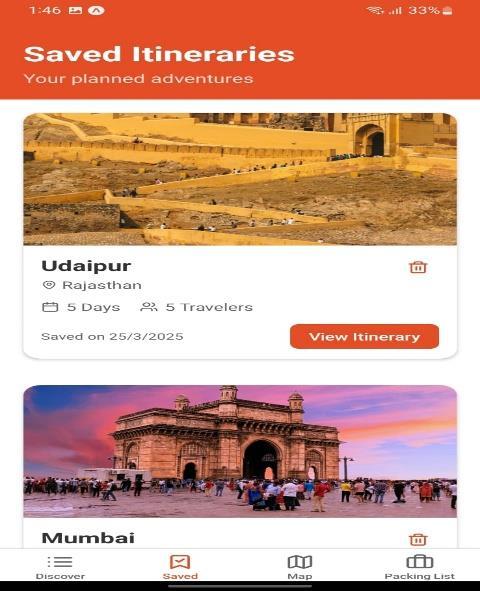Click the Saved on 25/3/2025 text

tap(112, 336)
